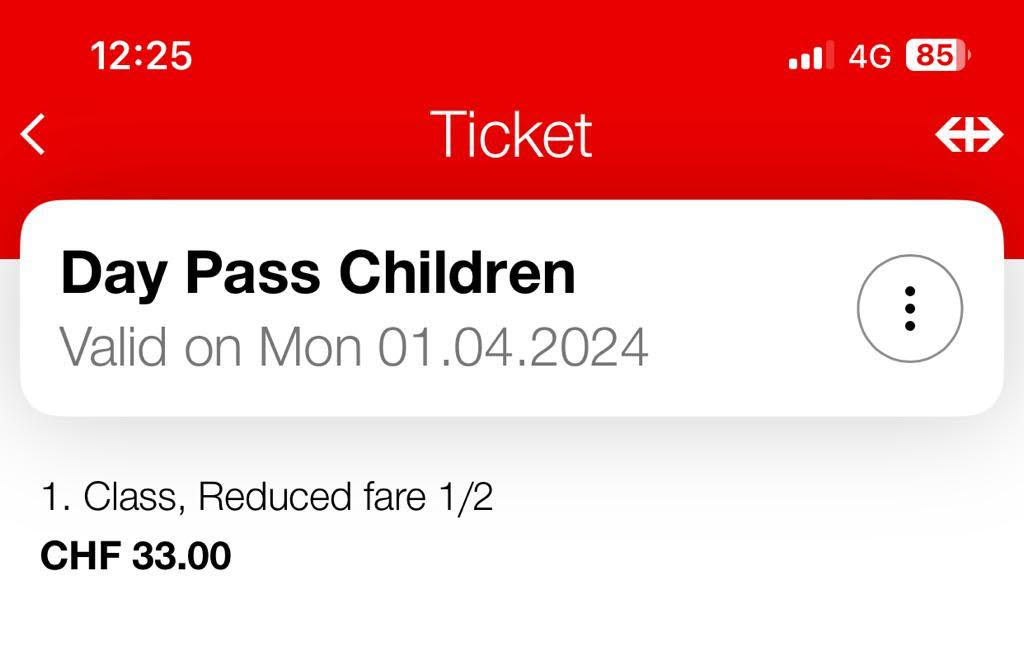Tap the battery level indicator bar

pos(937,55)
